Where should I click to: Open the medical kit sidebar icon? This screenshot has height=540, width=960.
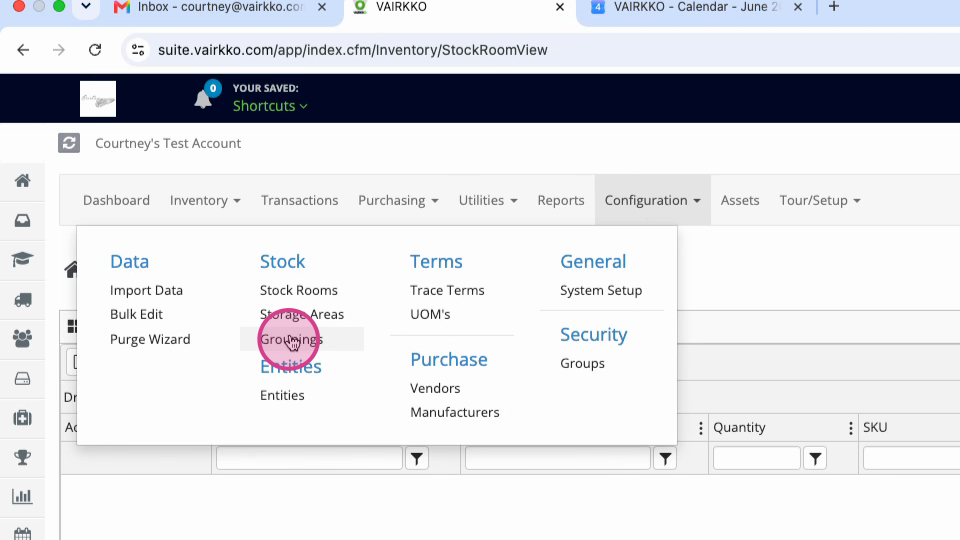click(x=23, y=418)
